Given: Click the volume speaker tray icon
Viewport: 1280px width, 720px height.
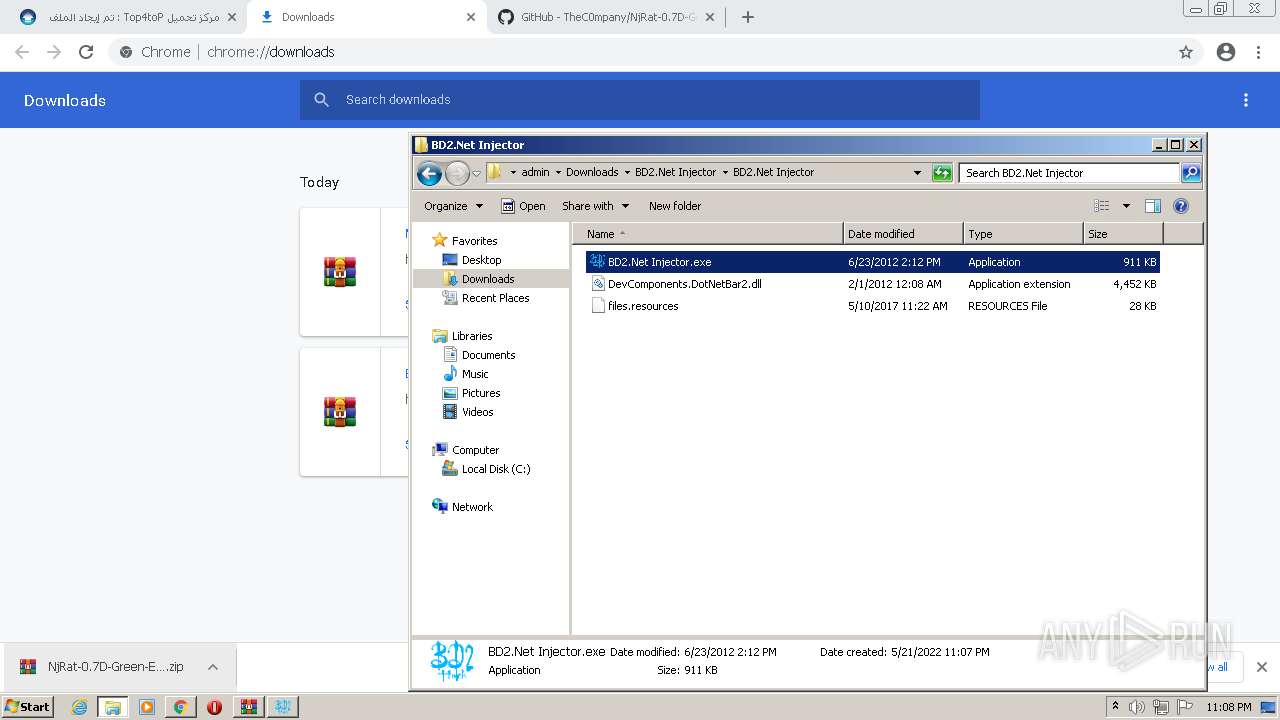Looking at the screenshot, I should point(1137,707).
